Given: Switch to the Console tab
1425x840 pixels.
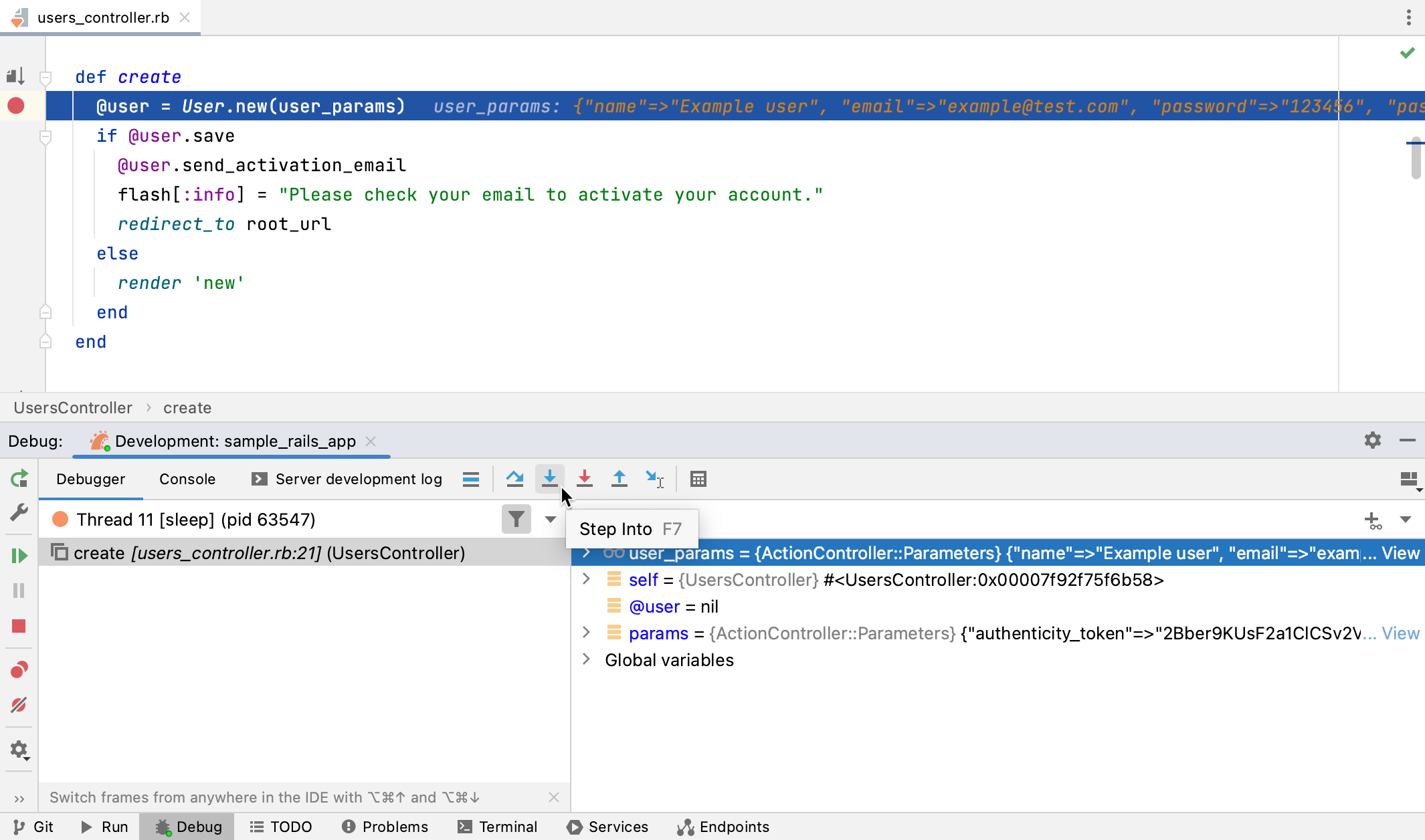Looking at the screenshot, I should [187, 479].
